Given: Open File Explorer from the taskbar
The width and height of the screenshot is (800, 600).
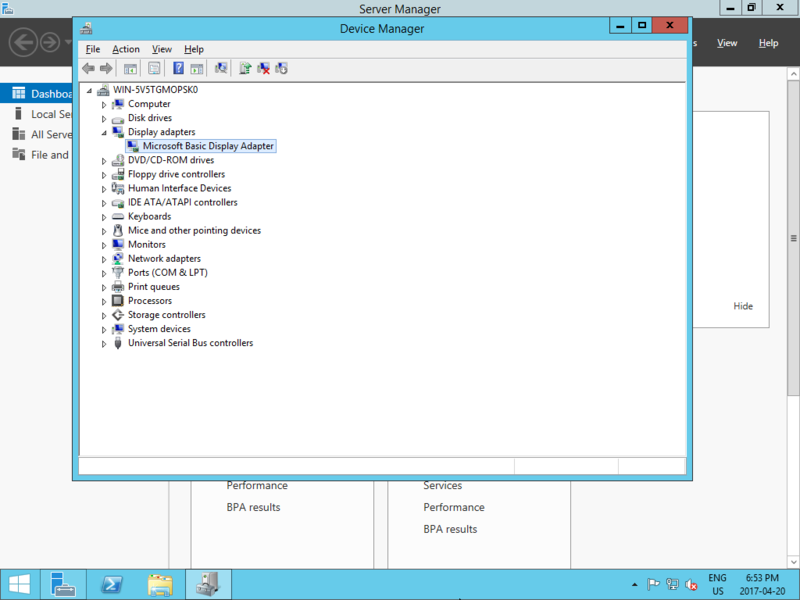Looking at the screenshot, I should tap(160, 584).
